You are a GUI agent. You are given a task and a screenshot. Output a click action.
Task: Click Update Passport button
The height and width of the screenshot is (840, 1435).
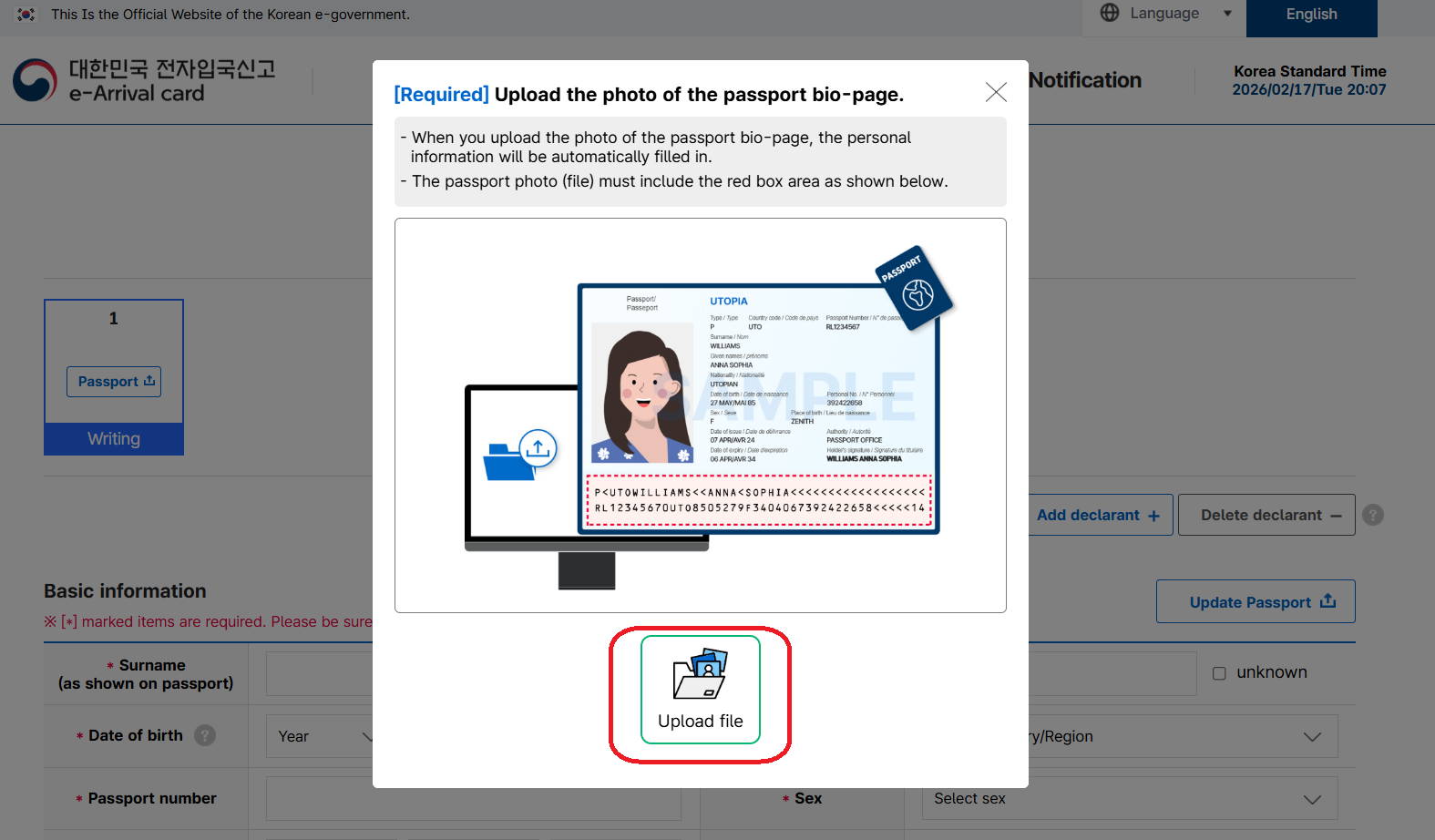[x=1256, y=601]
